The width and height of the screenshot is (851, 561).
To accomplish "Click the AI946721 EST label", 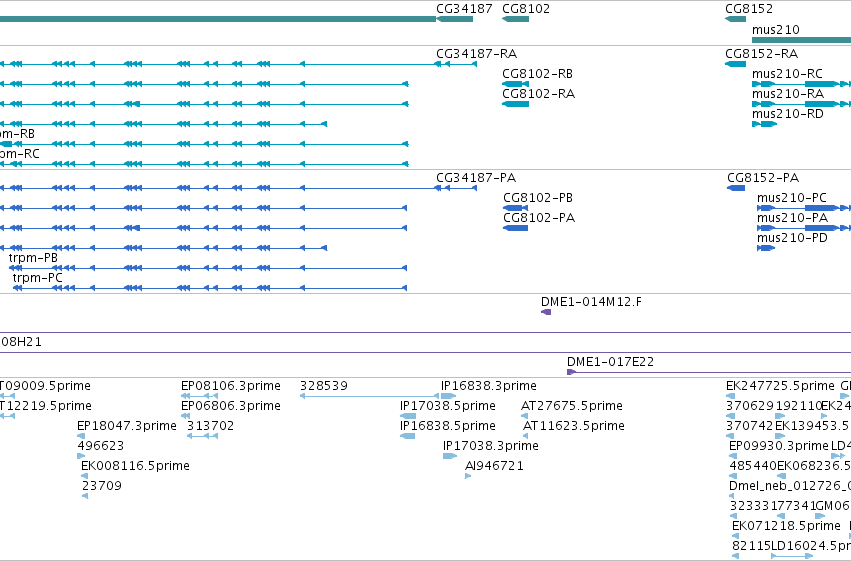I will [494, 467].
